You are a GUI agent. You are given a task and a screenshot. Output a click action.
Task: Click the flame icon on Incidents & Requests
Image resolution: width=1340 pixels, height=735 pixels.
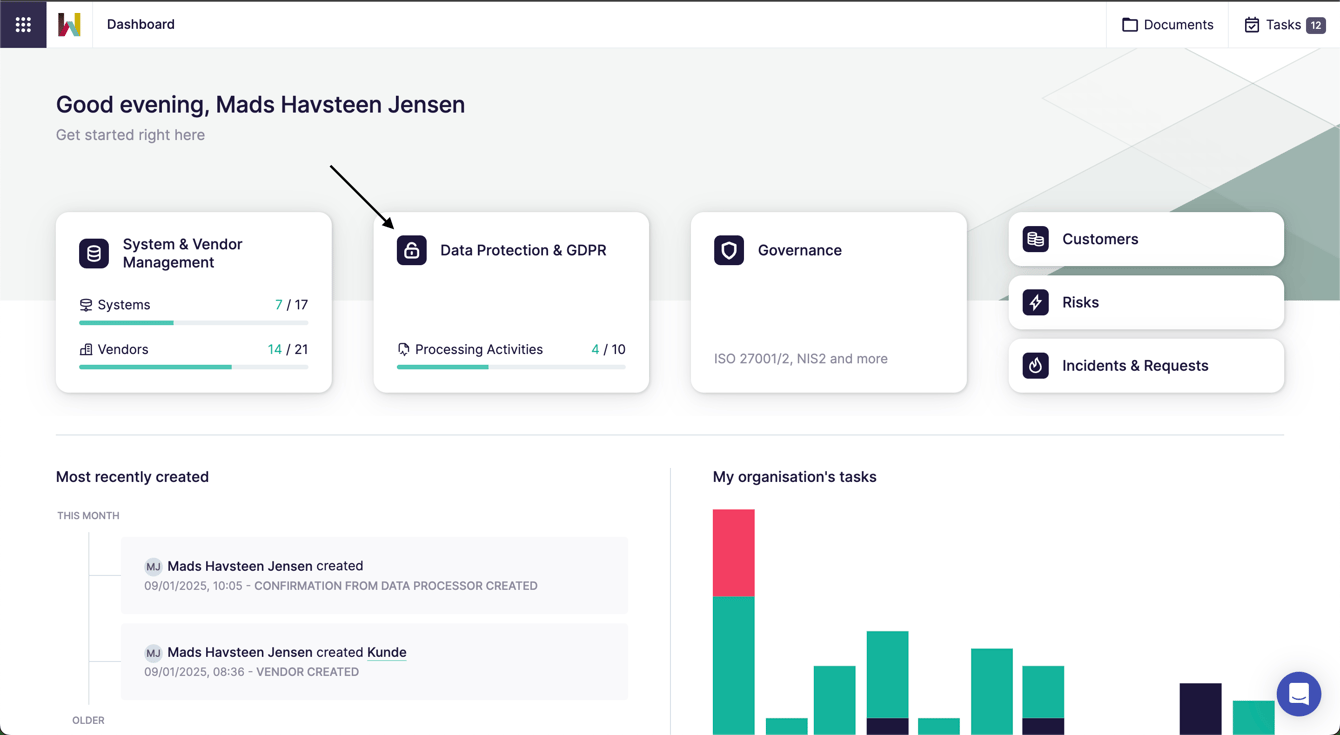tap(1034, 365)
